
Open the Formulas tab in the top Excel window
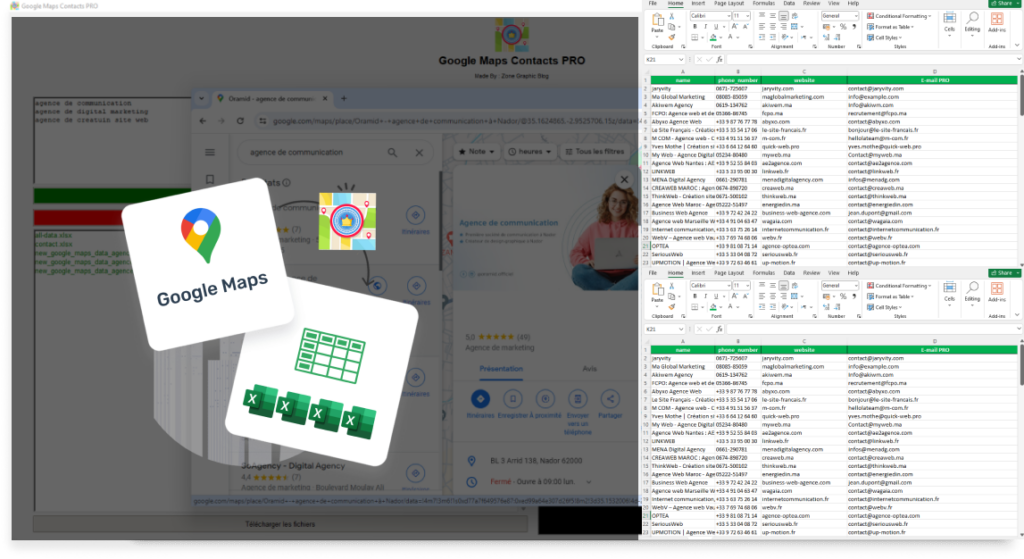pos(763,3)
